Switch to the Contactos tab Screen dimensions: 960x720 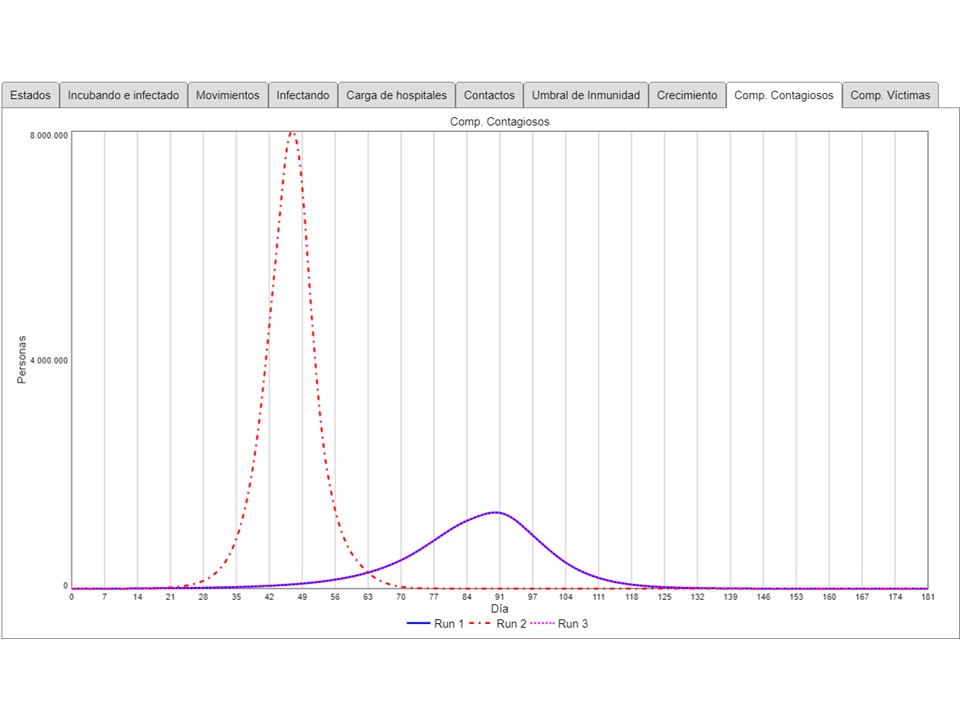pyautogui.click(x=489, y=95)
